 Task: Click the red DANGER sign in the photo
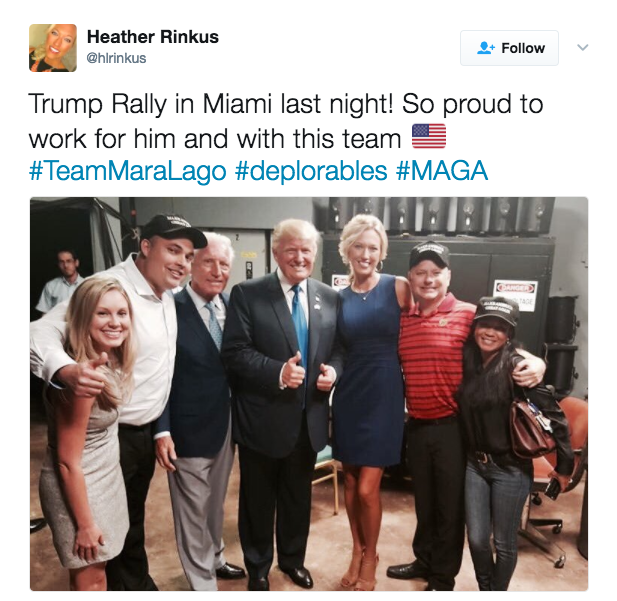pos(516,289)
